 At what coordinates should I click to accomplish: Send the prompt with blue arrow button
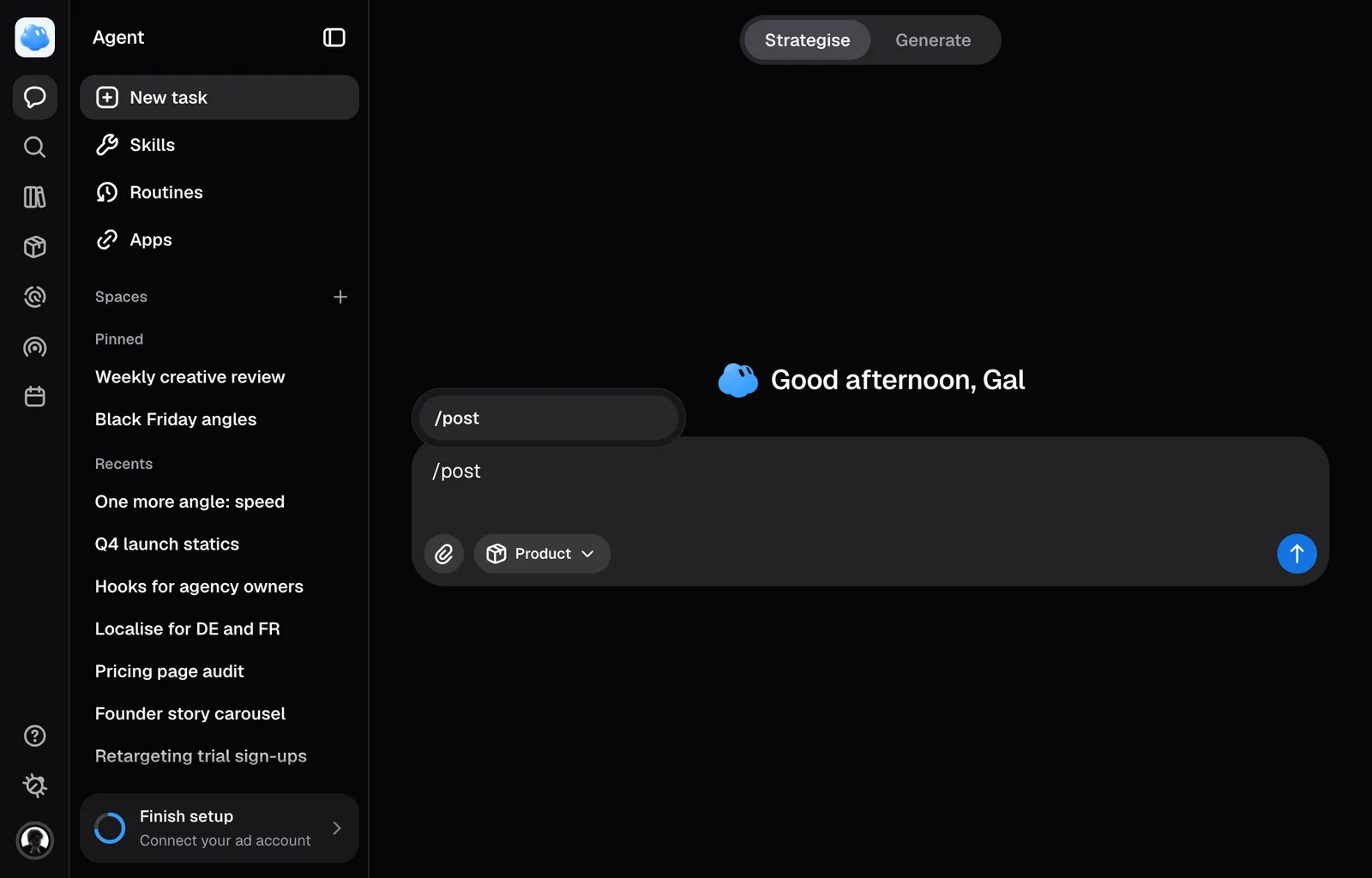[1297, 554]
